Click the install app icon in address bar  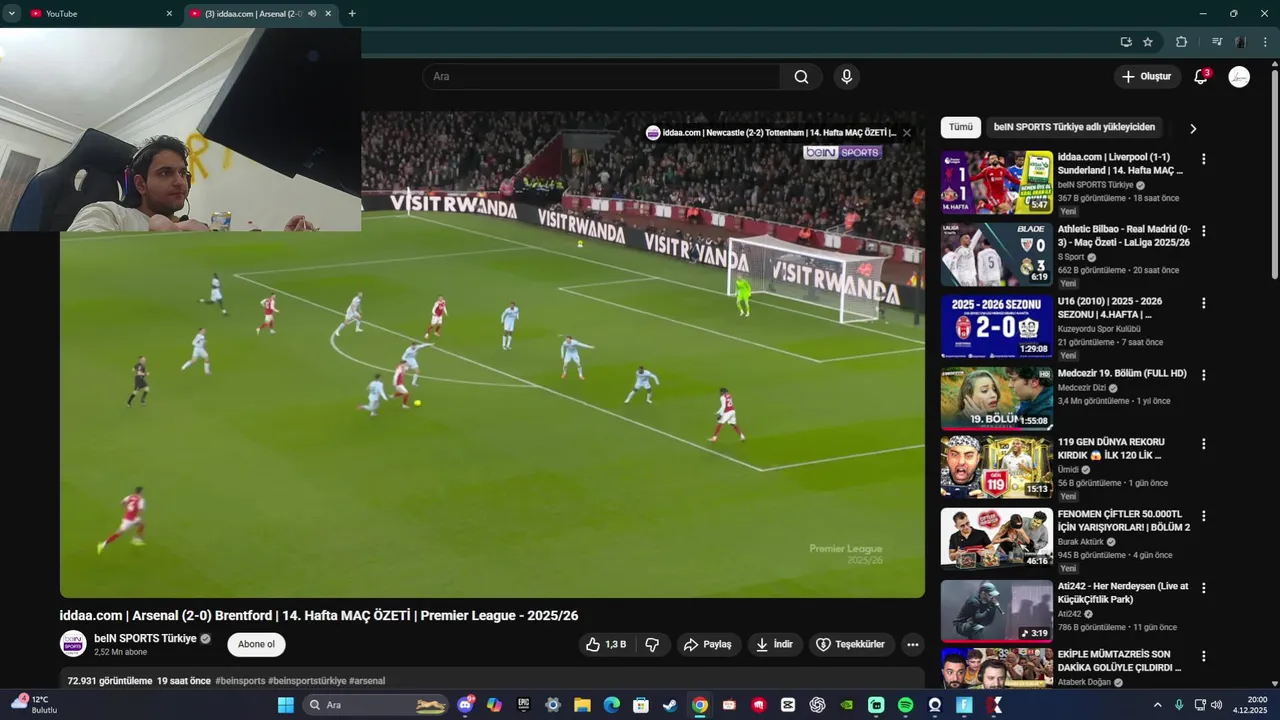click(1126, 42)
